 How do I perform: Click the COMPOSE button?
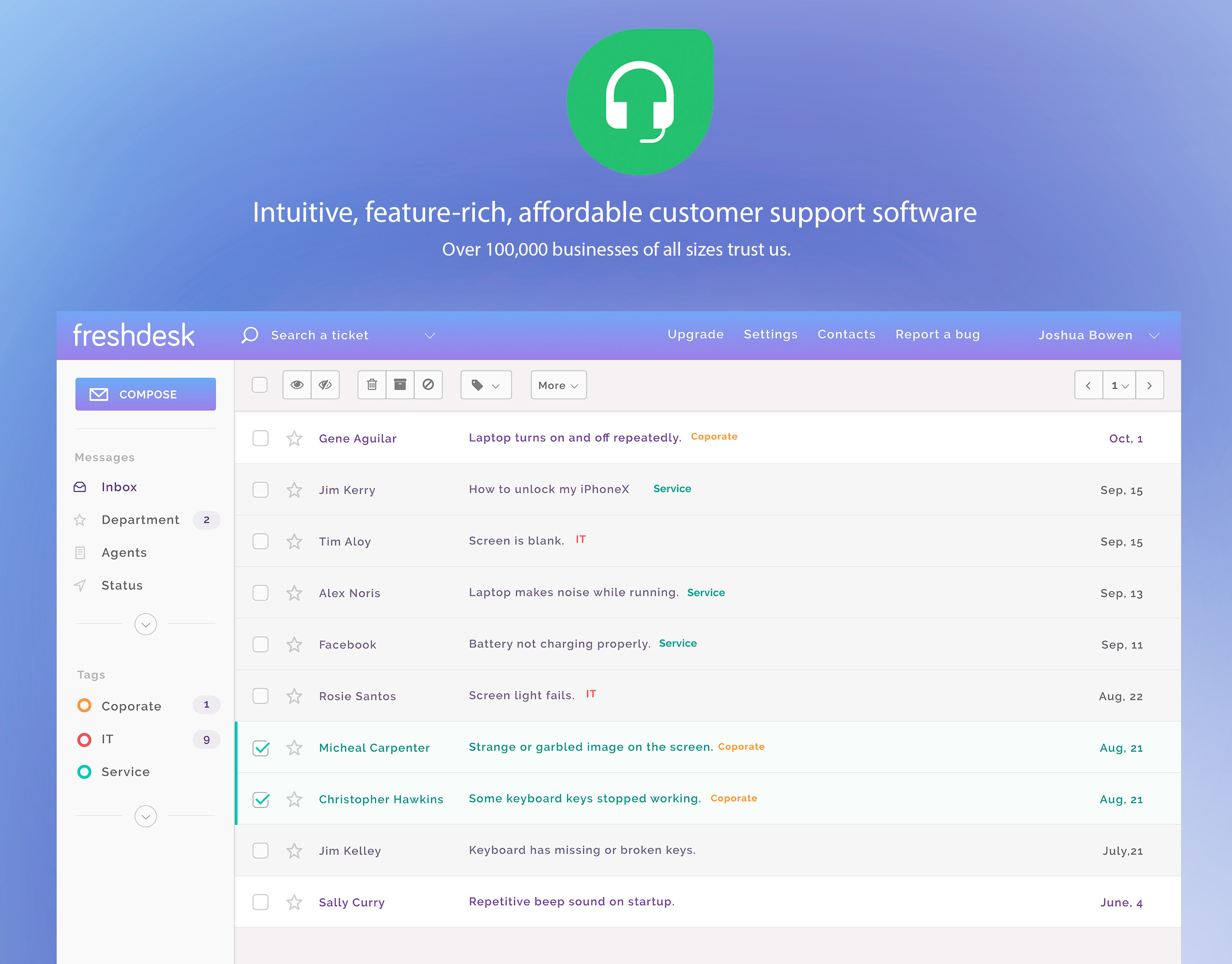point(146,394)
